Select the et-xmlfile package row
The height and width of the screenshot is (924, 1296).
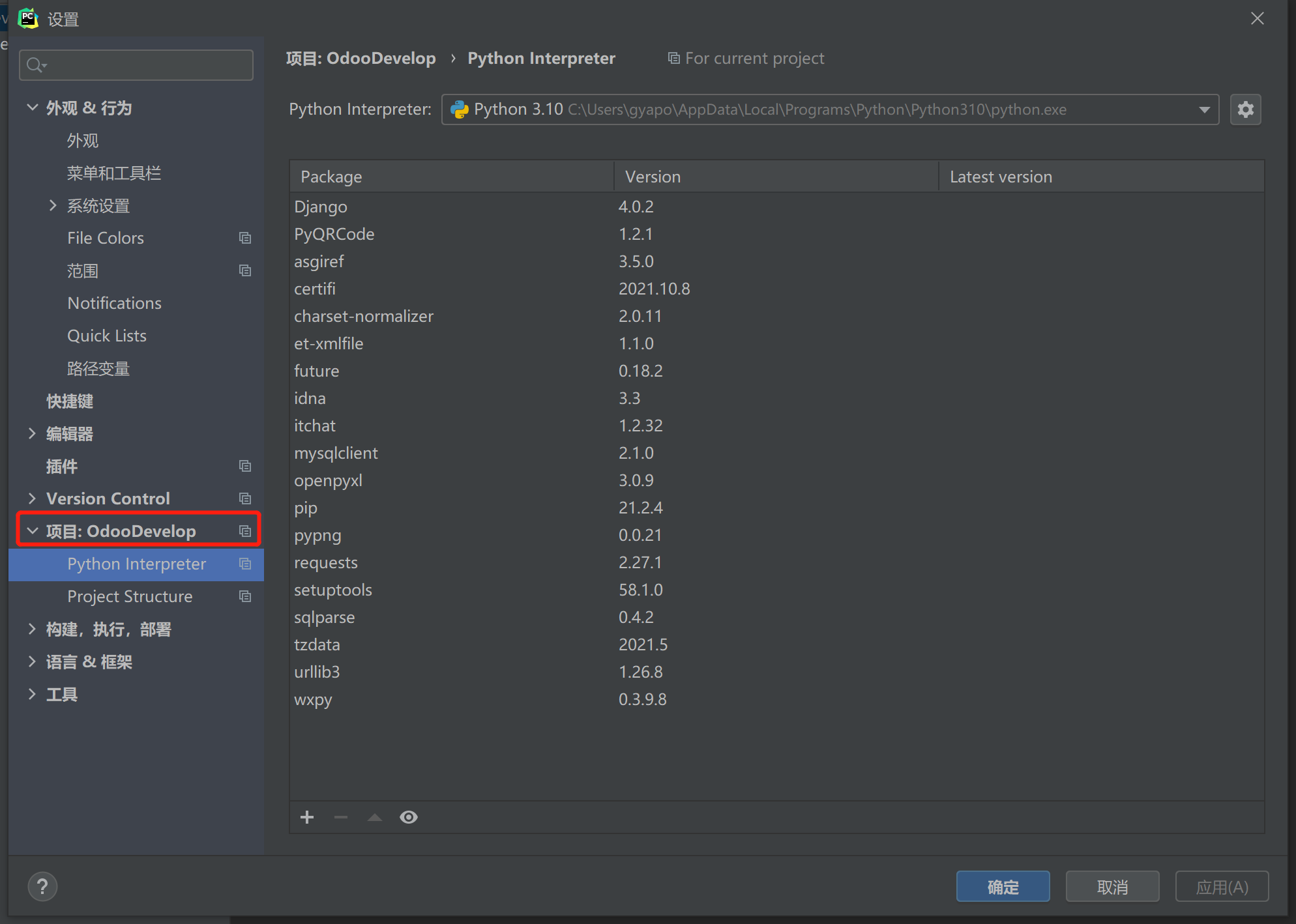point(777,343)
